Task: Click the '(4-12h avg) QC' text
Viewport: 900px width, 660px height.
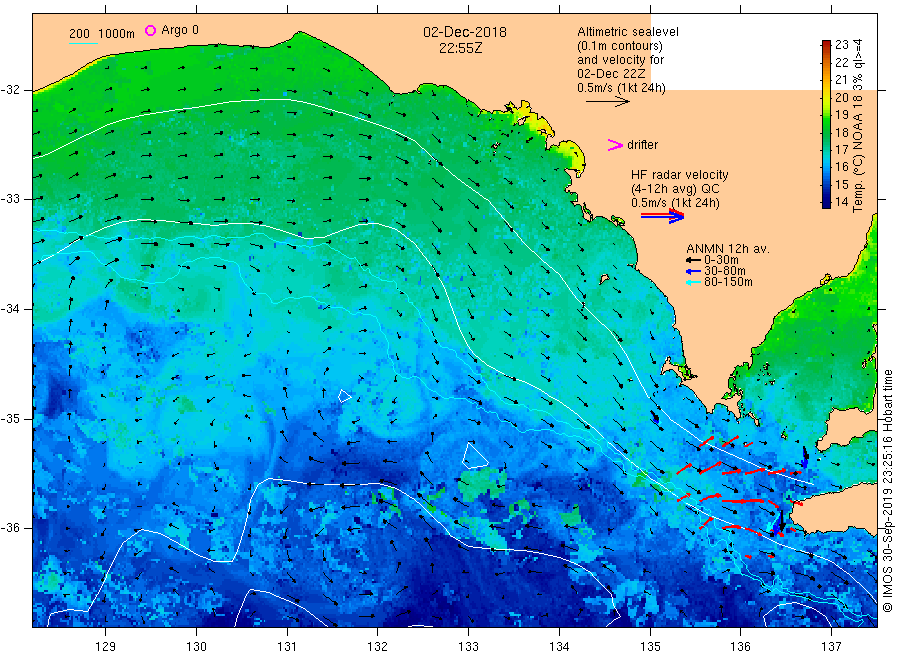Action: pos(675,189)
